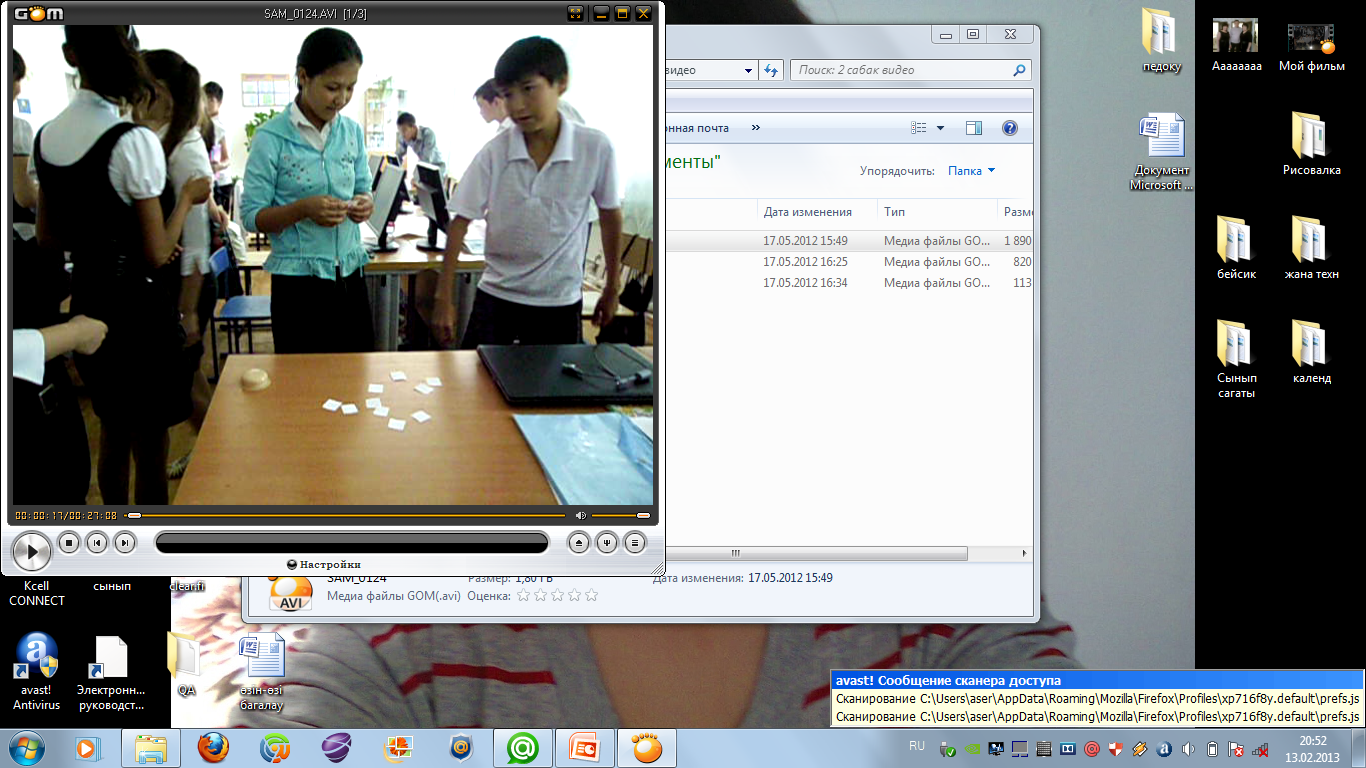Skip to next file in GOM Player
Screen dimensions: 1366x768
(124, 543)
